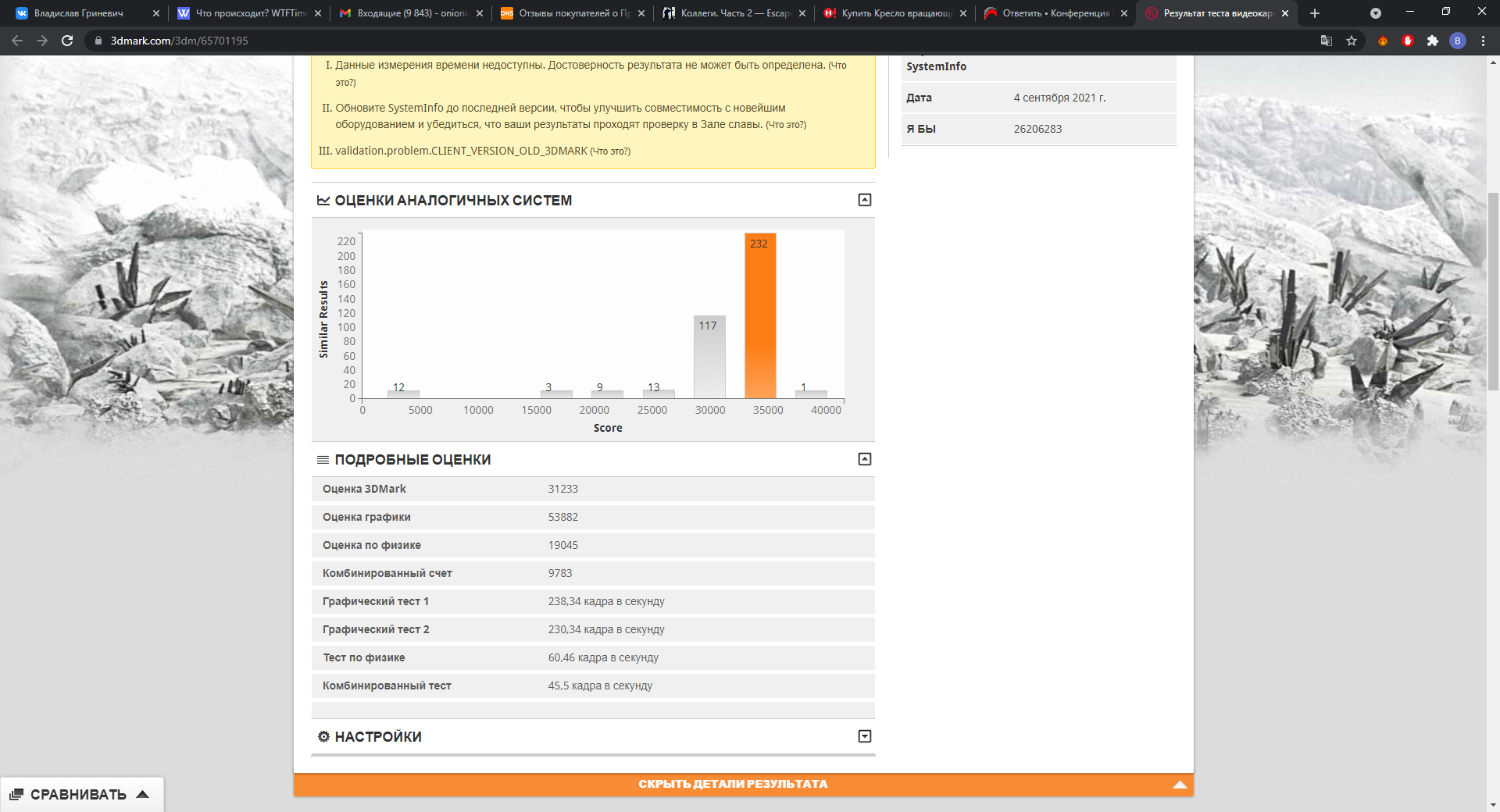Screen dimensions: 1500x812
Task: Click the Оценки аналогичных систем heading
Action: tap(453, 201)
